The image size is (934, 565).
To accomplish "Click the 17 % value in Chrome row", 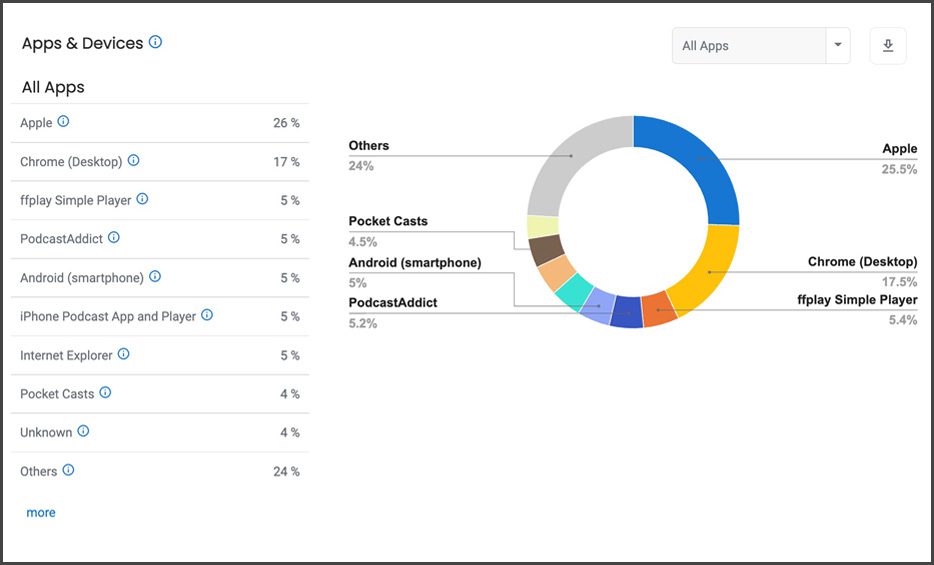I will click(287, 161).
